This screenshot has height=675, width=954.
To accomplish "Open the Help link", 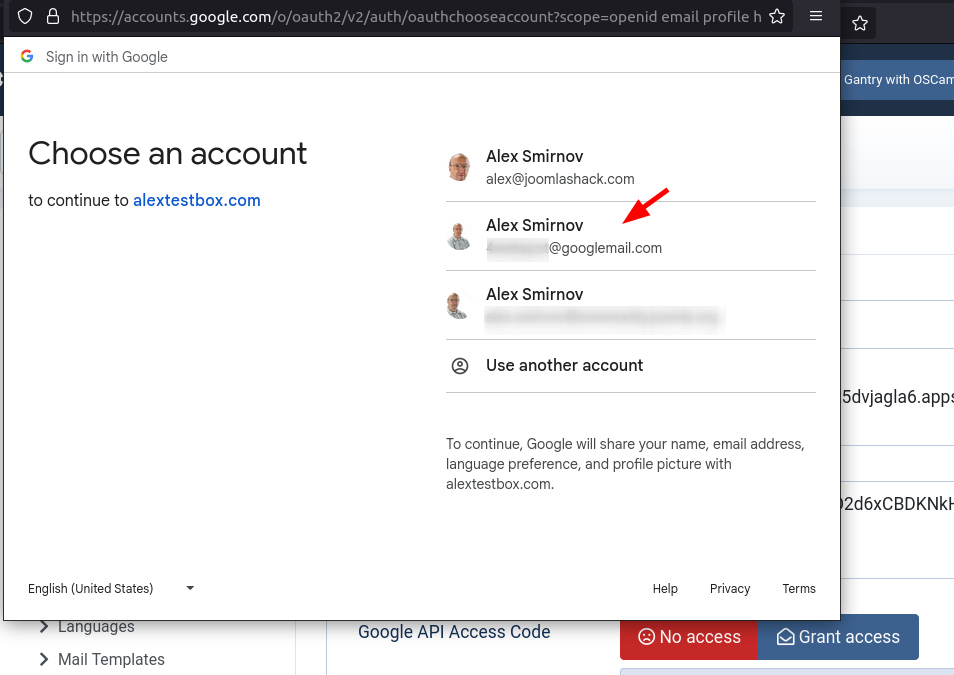I will pos(665,589).
